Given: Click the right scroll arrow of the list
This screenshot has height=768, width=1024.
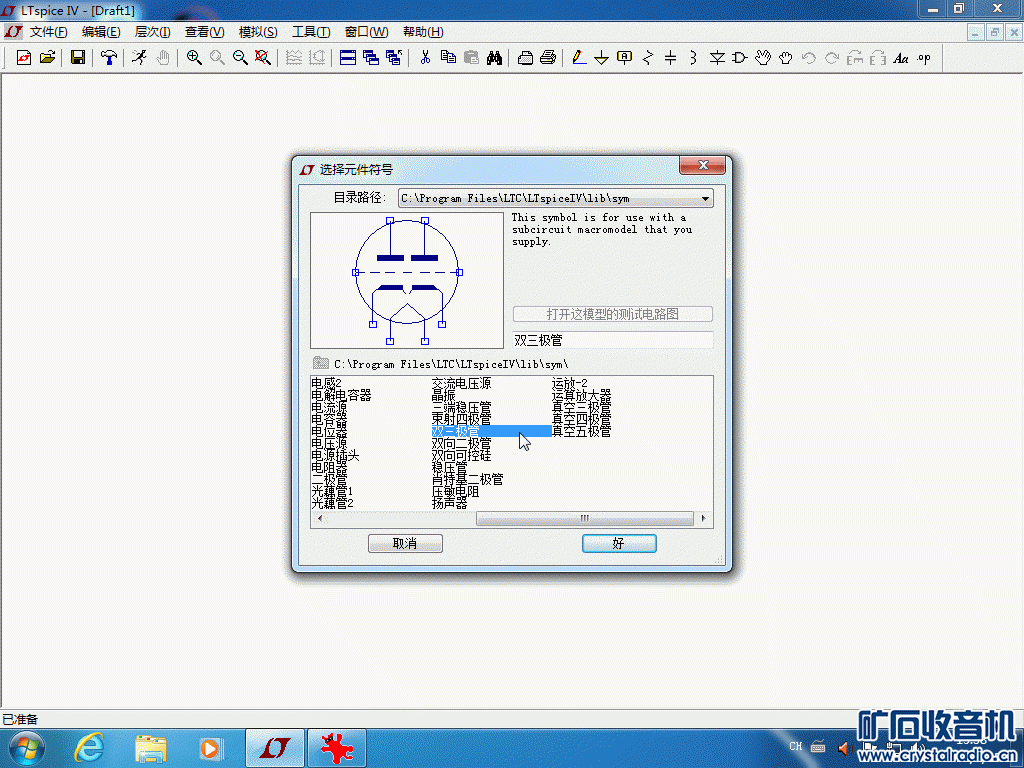Looking at the screenshot, I should tap(703, 519).
